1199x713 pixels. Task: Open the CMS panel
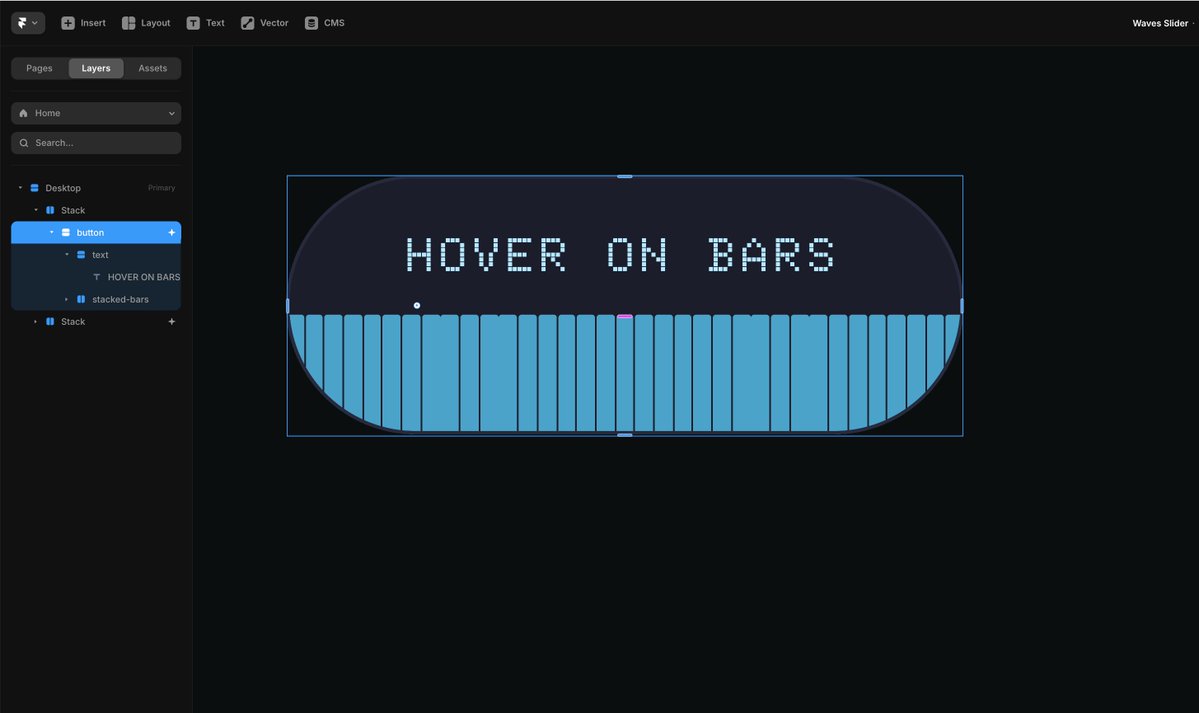pos(324,22)
